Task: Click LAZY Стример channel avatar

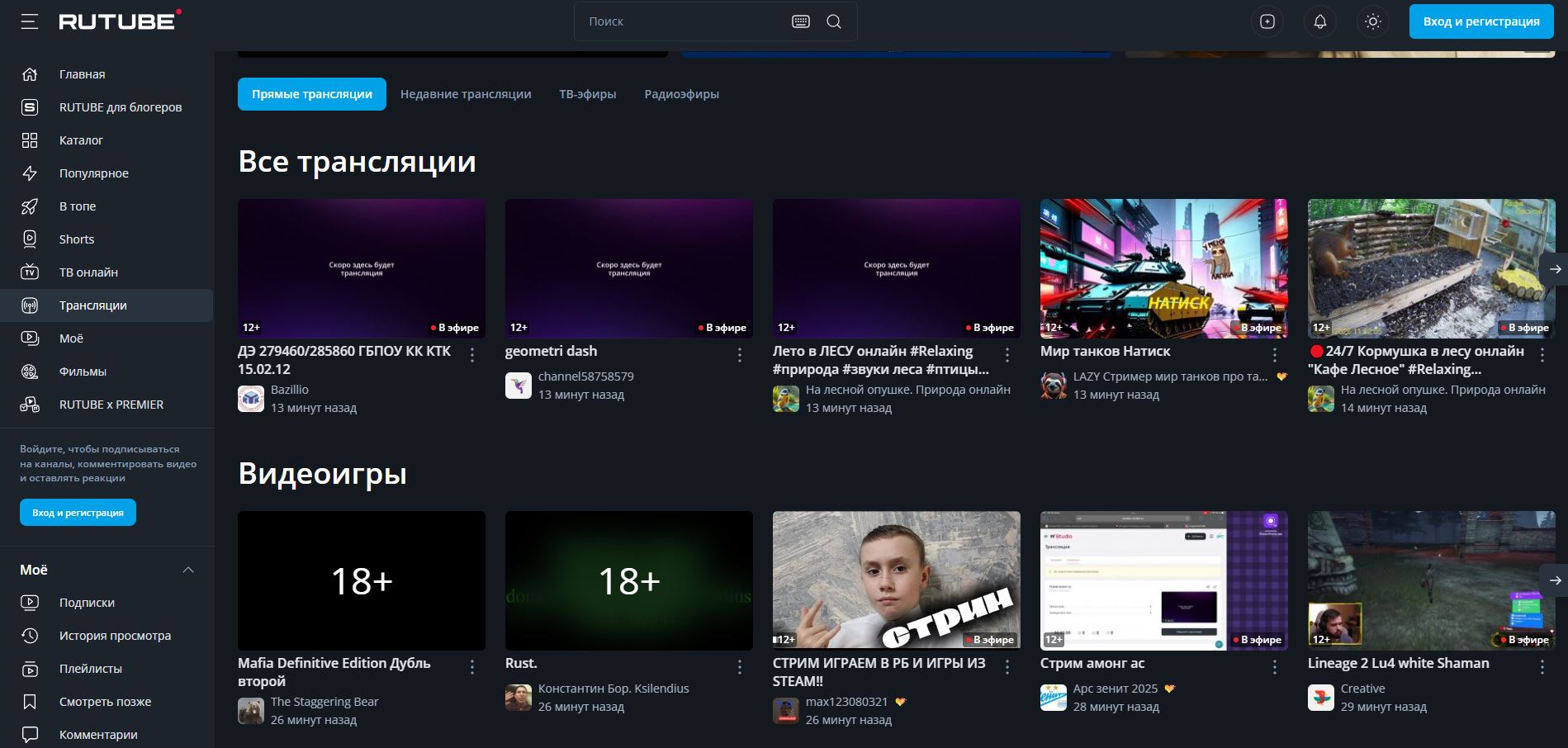Action: coord(1054,386)
